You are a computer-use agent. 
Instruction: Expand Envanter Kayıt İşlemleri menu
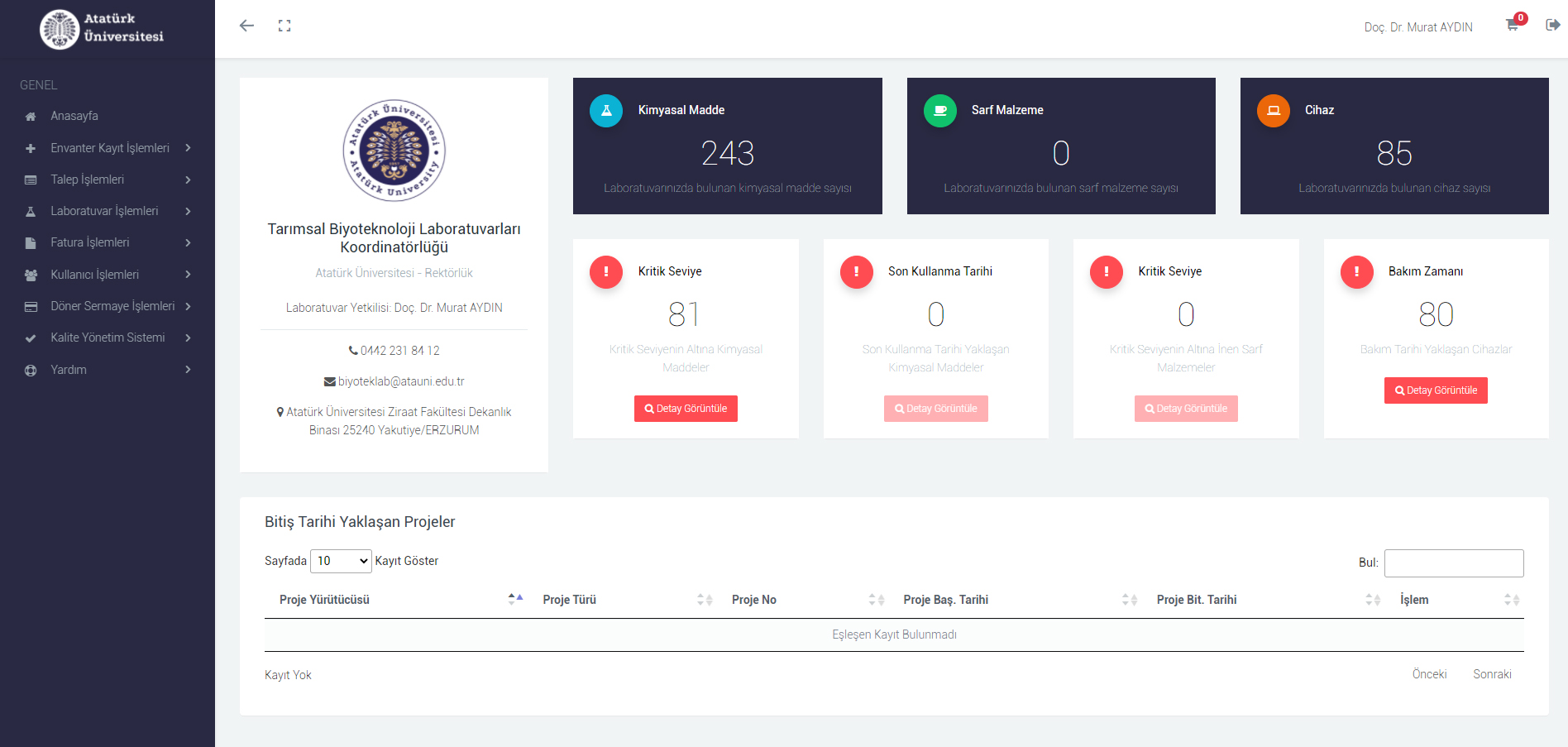[109, 148]
